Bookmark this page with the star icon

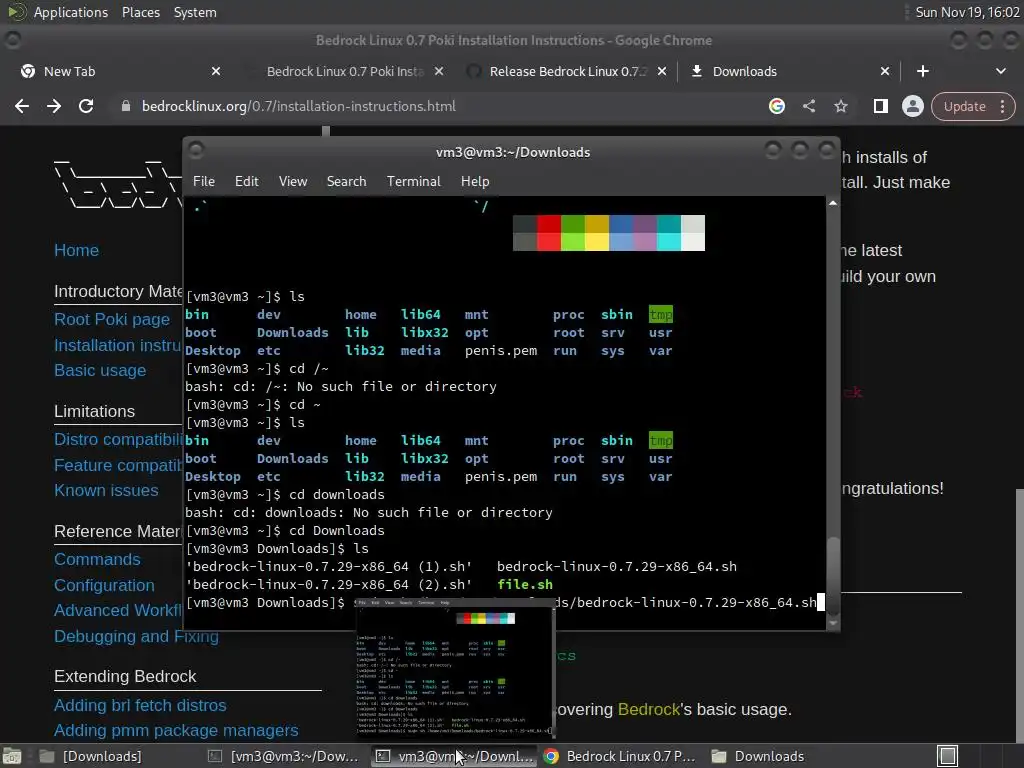point(841,106)
